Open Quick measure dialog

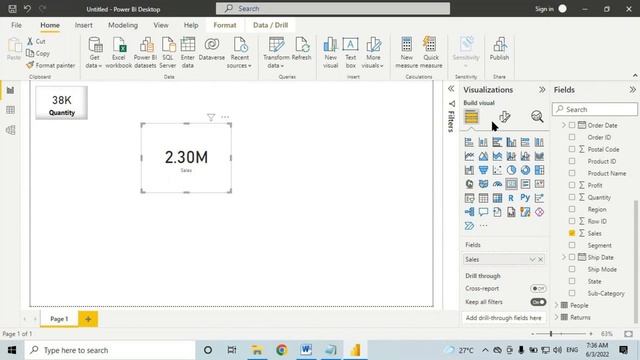pyautogui.click(x=431, y=52)
